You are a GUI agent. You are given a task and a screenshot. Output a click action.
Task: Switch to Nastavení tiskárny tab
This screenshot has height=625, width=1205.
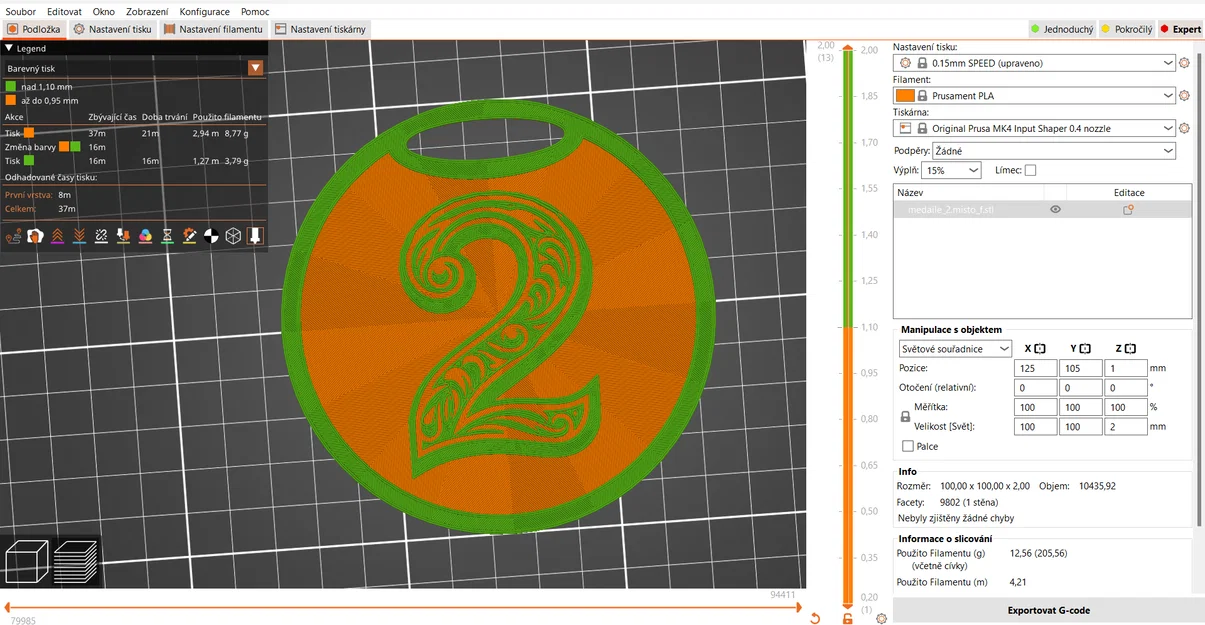320,29
